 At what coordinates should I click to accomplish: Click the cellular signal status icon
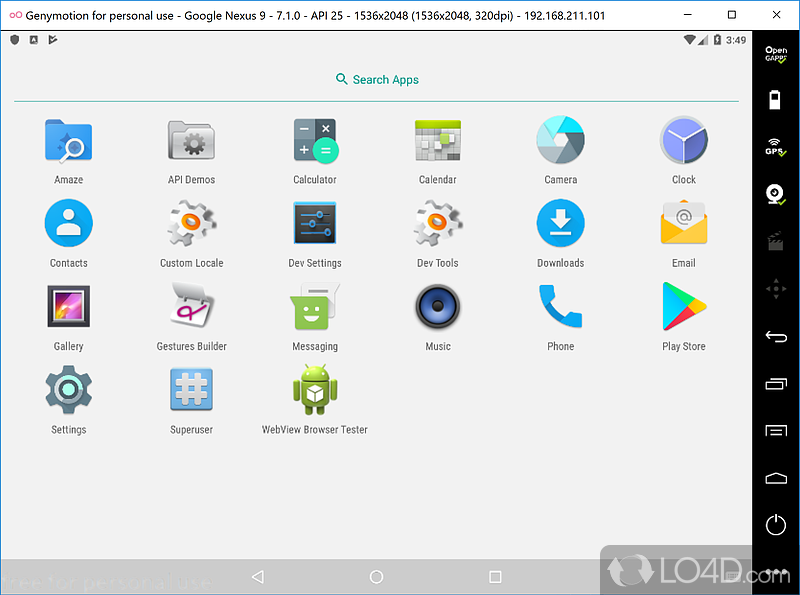703,40
